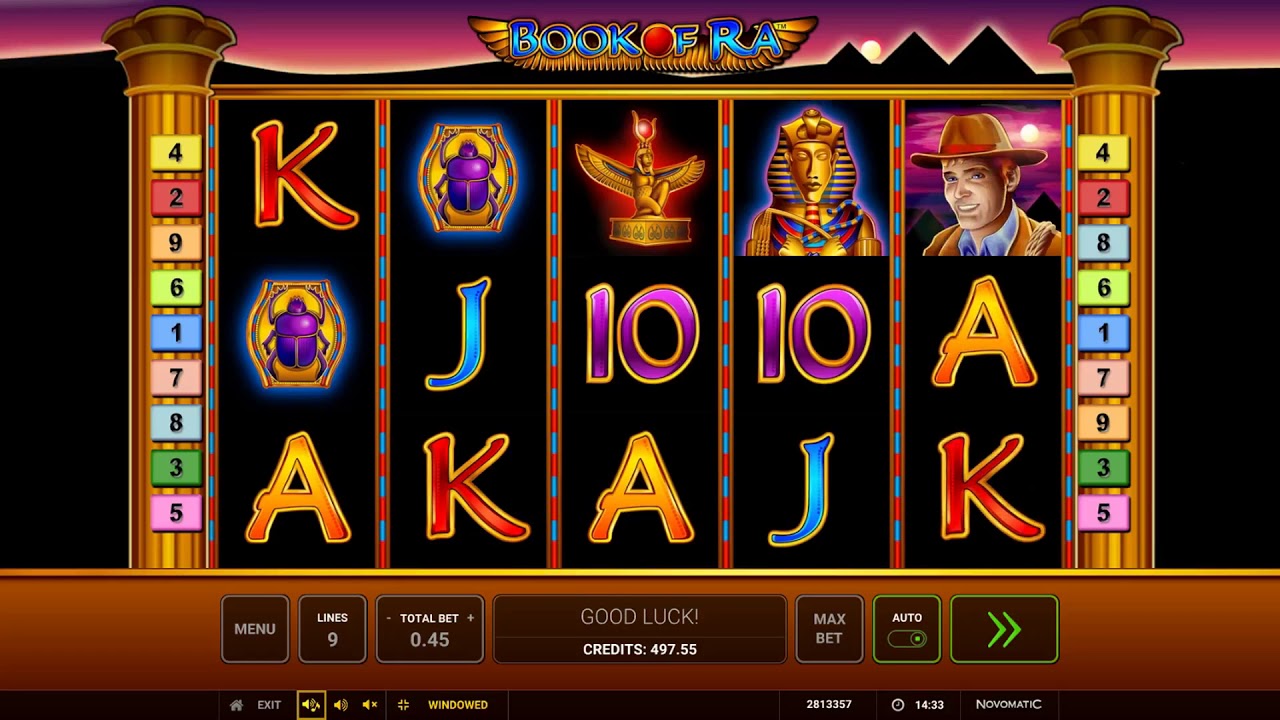The image size is (1280, 720).
Task: Click the windowed mode arrows icon
Action: 403,705
